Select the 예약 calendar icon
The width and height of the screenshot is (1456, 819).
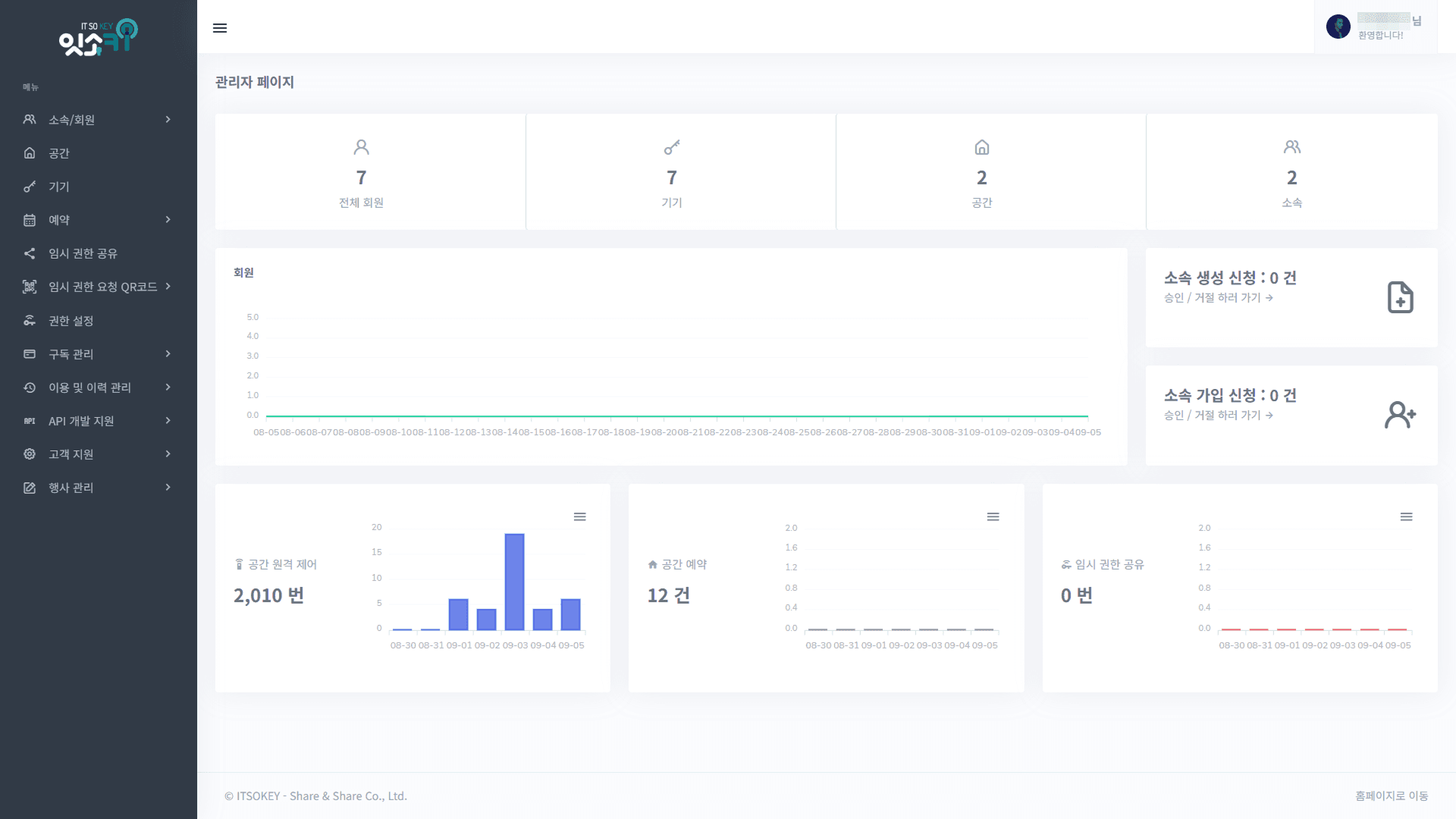[x=29, y=219]
